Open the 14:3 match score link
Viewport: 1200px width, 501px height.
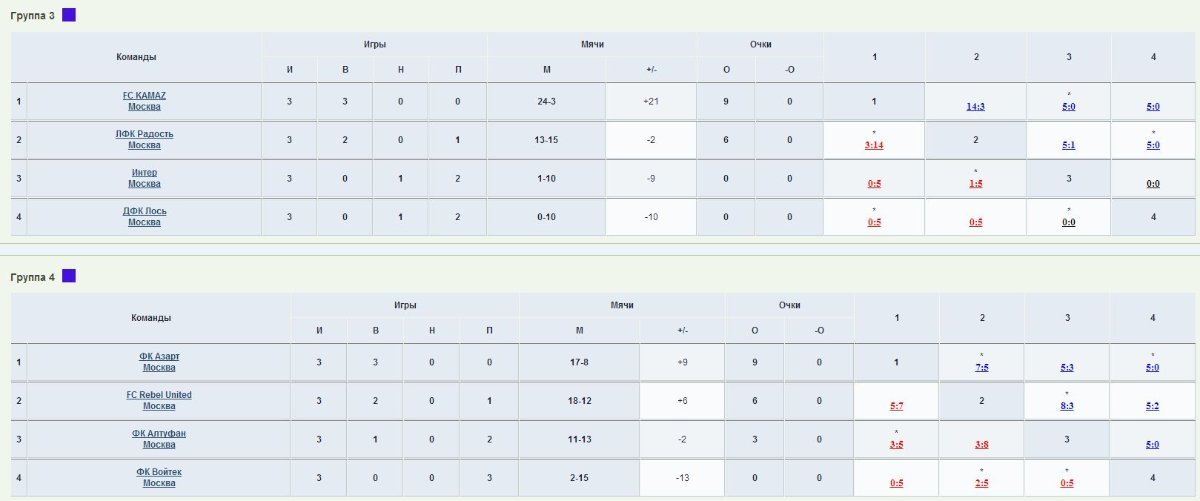pos(976,107)
